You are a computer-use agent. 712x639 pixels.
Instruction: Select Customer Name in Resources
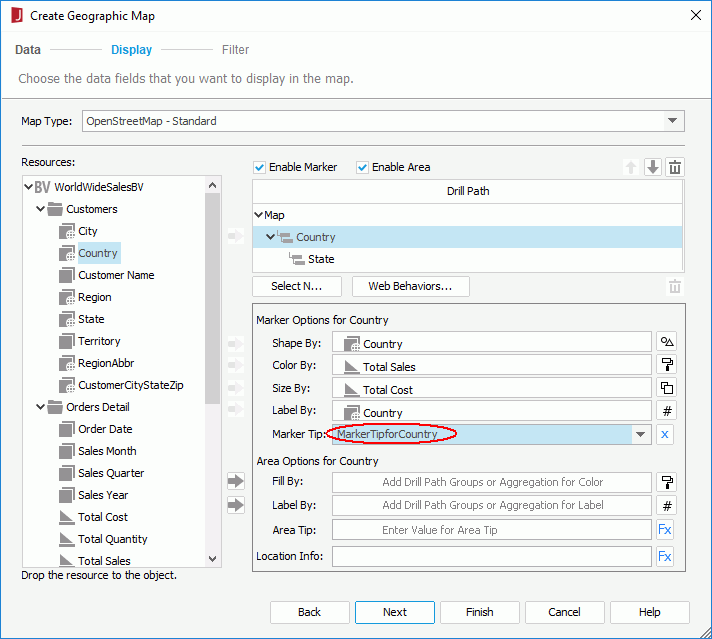tap(116, 275)
